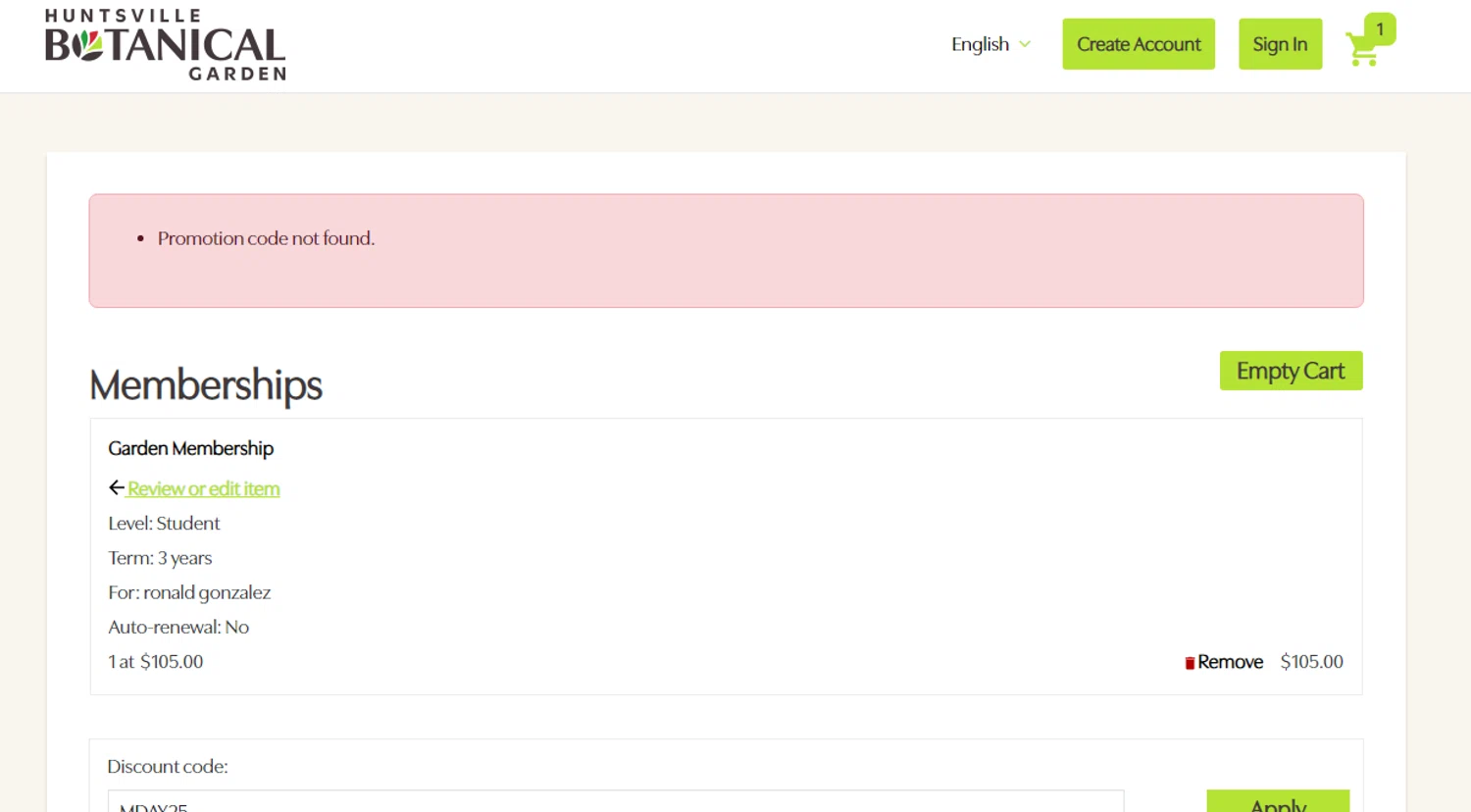
Task: Click the cart item count badge
Action: click(1380, 29)
